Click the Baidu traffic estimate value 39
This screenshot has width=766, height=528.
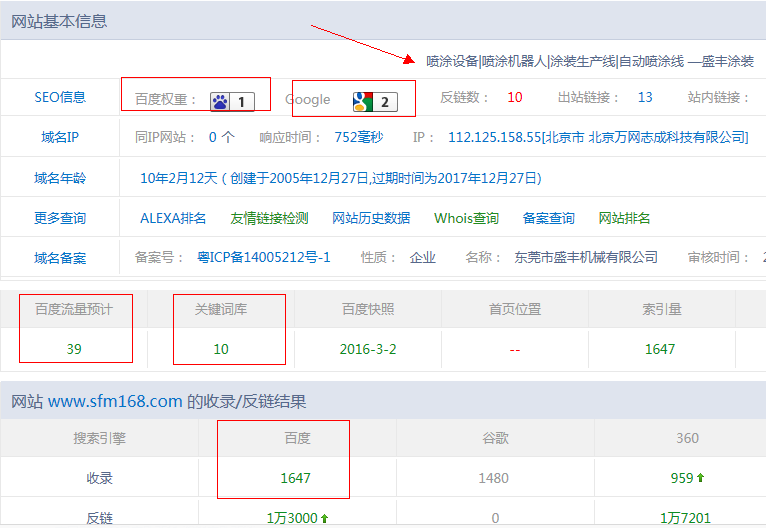pyautogui.click(x=74, y=349)
